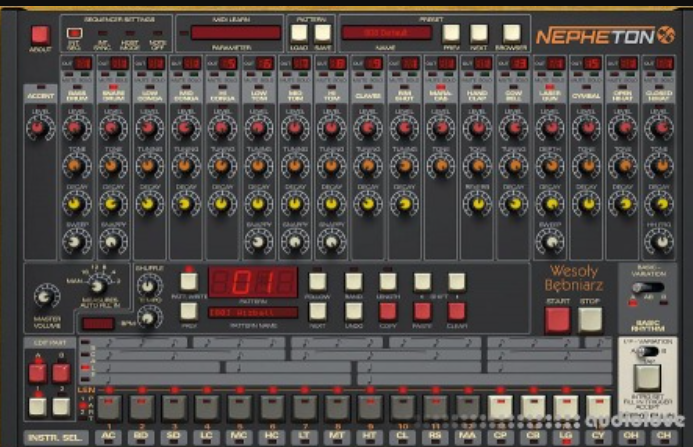This screenshot has width=693, height=447.
Task: Click the Pattern LOAD button
Action: 299,33
